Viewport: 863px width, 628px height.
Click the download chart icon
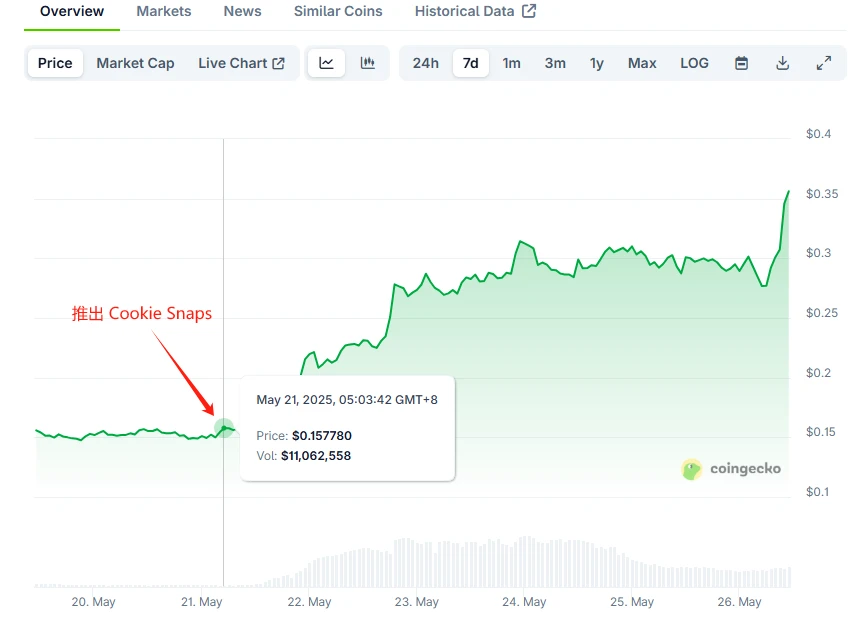[x=782, y=62]
